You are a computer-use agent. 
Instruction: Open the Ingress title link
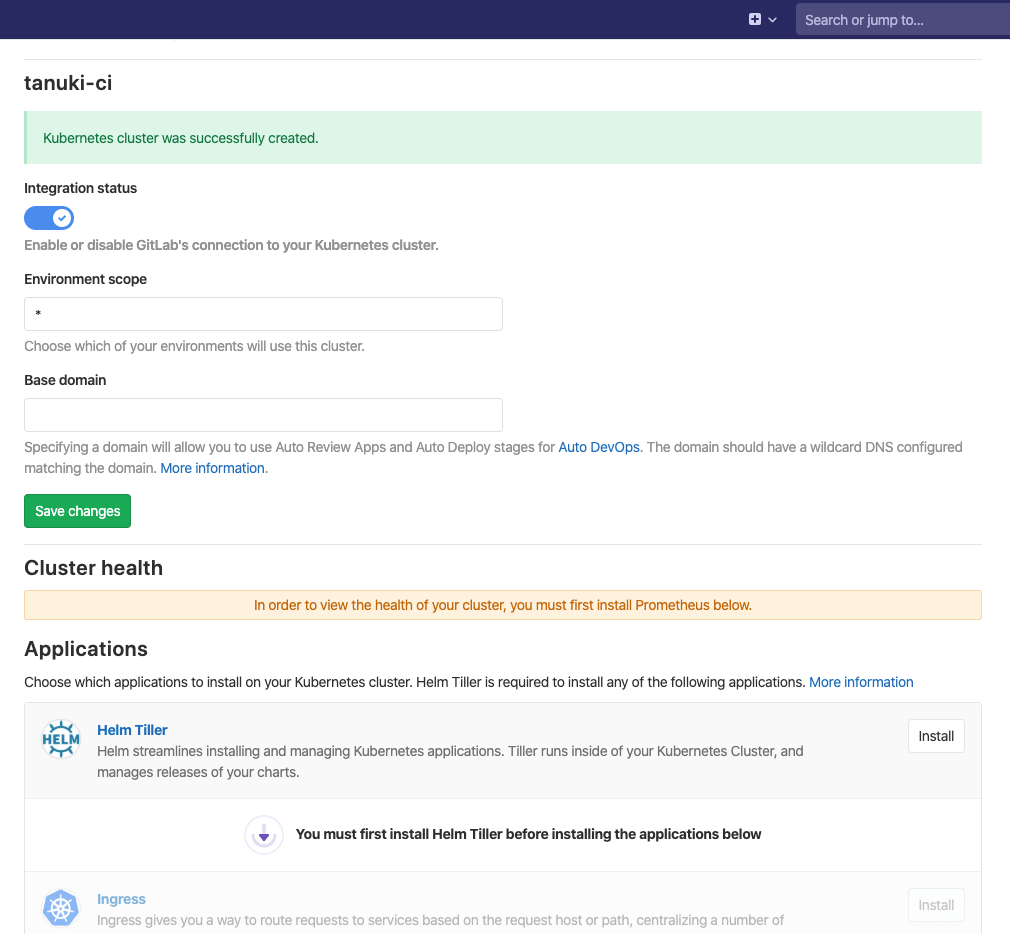[121, 899]
